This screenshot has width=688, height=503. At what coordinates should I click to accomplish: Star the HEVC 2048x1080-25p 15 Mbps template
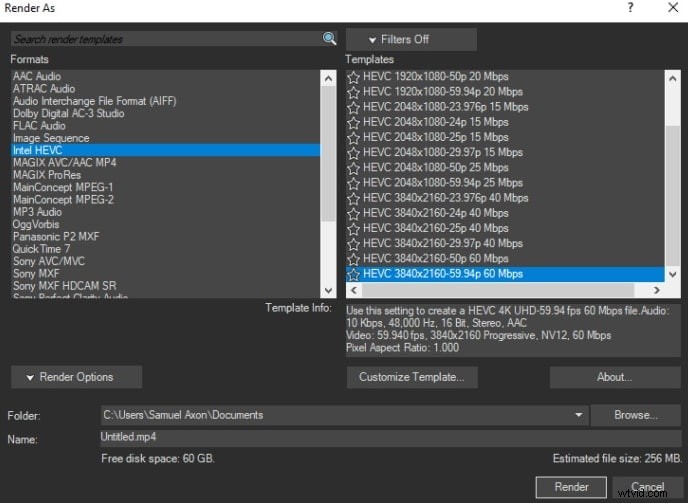click(354, 138)
